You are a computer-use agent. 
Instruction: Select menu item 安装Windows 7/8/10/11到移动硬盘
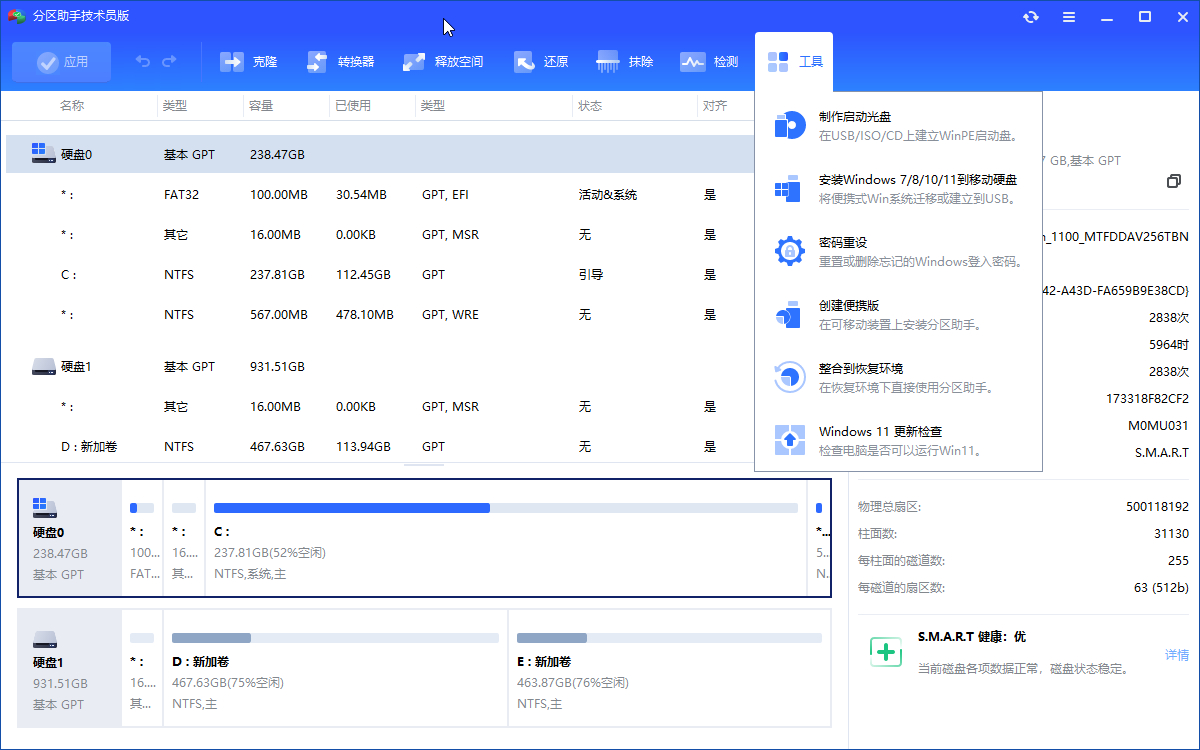(898, 188)
